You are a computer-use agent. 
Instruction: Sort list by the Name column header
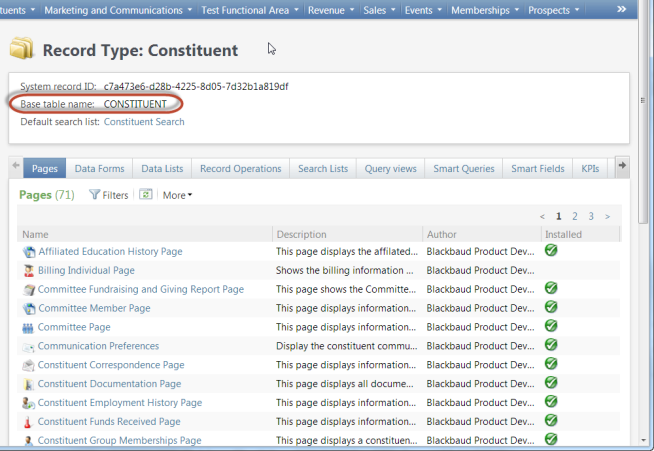[35, 235]
